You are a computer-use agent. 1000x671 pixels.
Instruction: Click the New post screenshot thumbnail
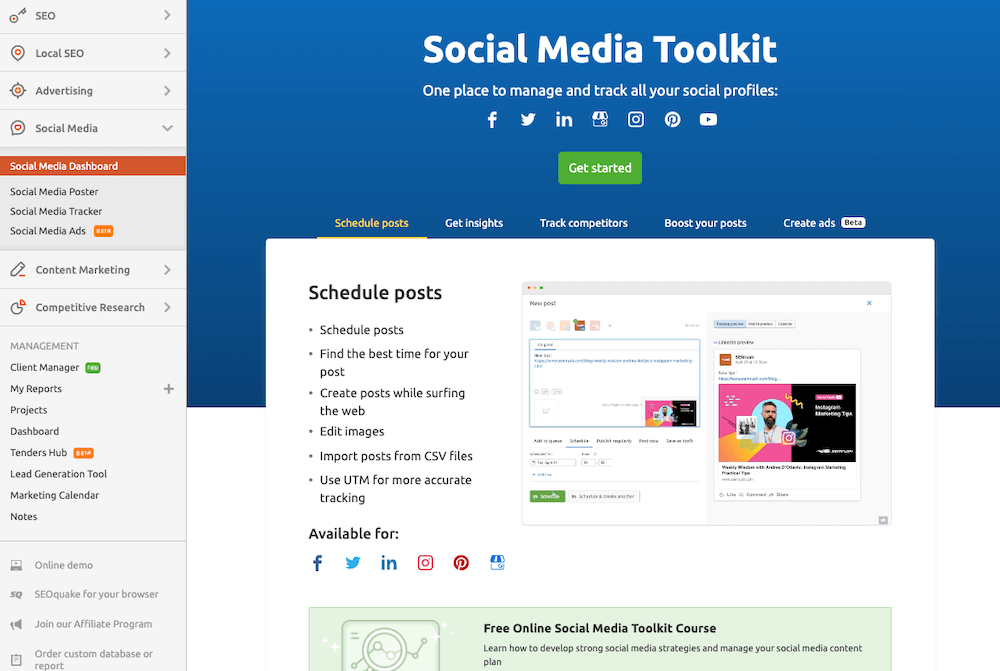click(707, 404)
